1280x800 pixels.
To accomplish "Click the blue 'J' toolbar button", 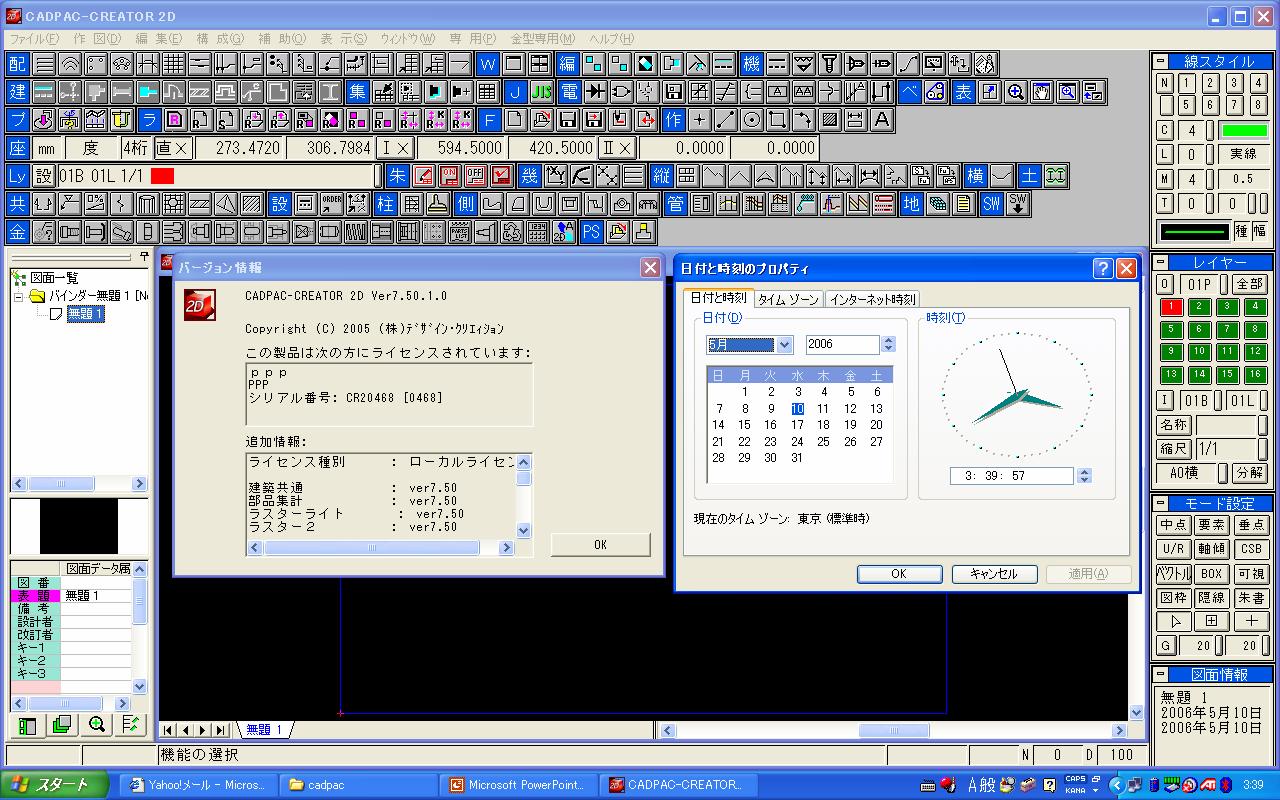I will point(515,92).
